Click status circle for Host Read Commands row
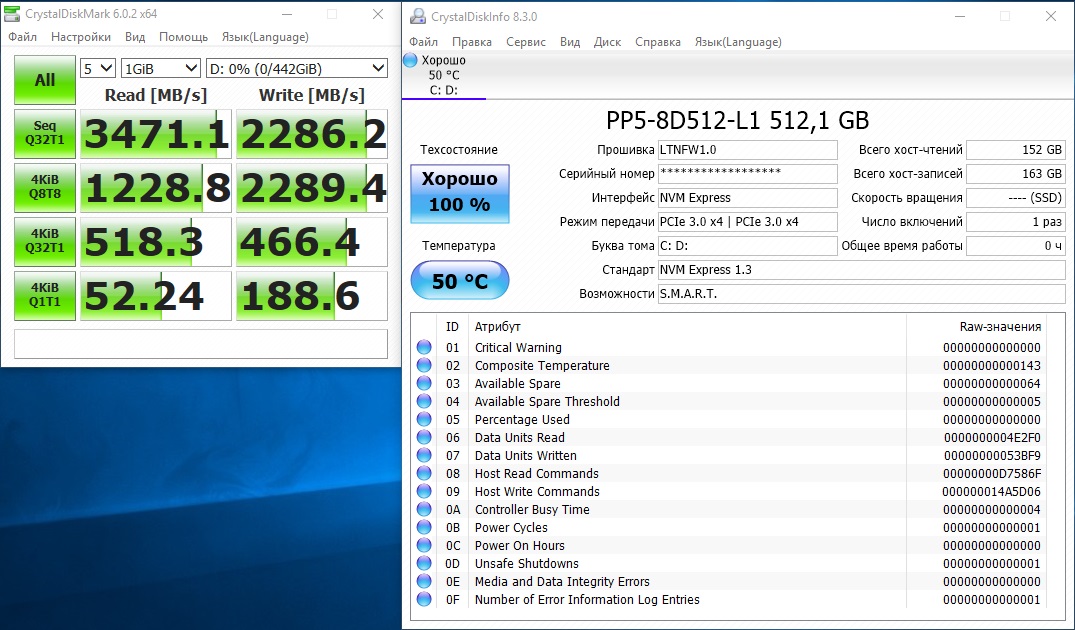This screenshot has width=1075, height=630. pos(424,473)
